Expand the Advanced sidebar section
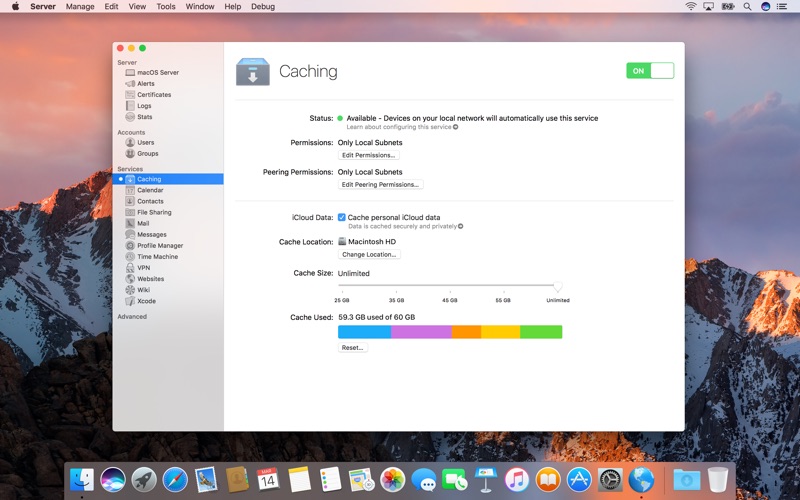The height and width of the screenshot is (500, 800). pyautogui.click(x=132, y=317)
